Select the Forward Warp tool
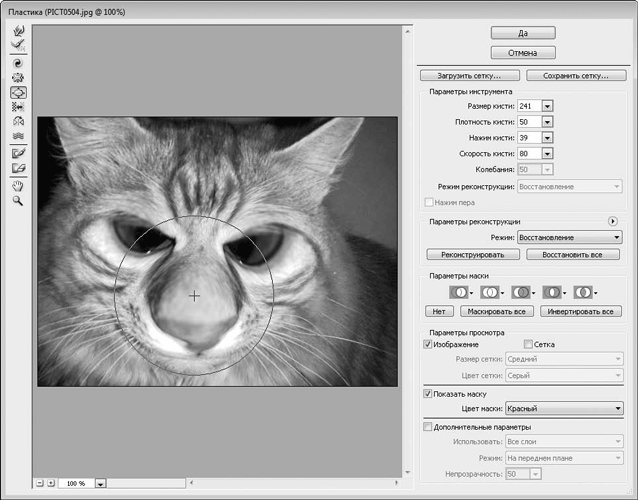 [17, 30]
